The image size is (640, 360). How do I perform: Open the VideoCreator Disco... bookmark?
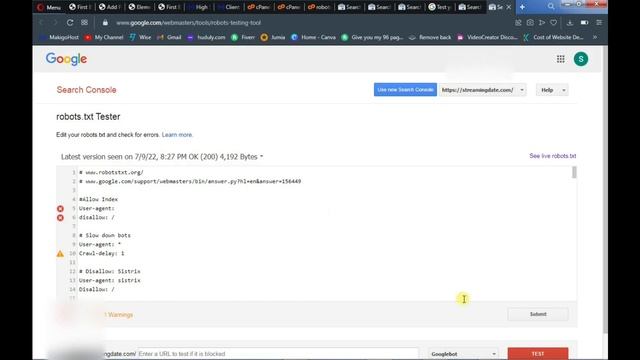tap(487, 37)
